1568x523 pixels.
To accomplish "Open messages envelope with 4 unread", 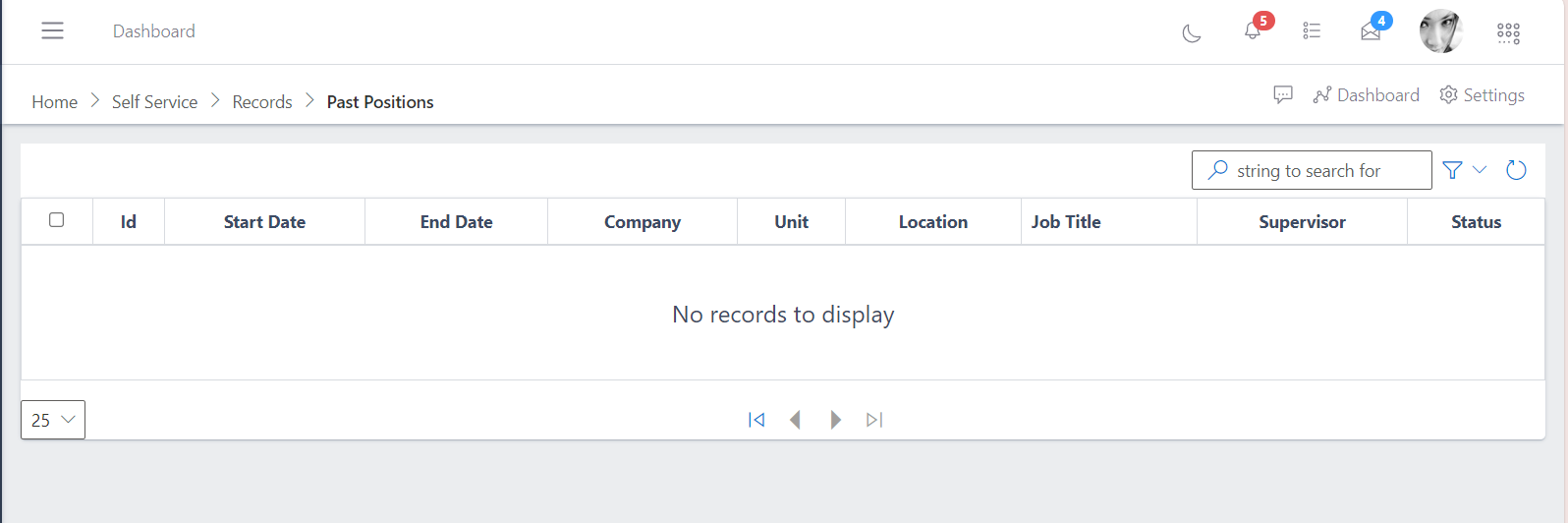I will [x=1371, y=32].
